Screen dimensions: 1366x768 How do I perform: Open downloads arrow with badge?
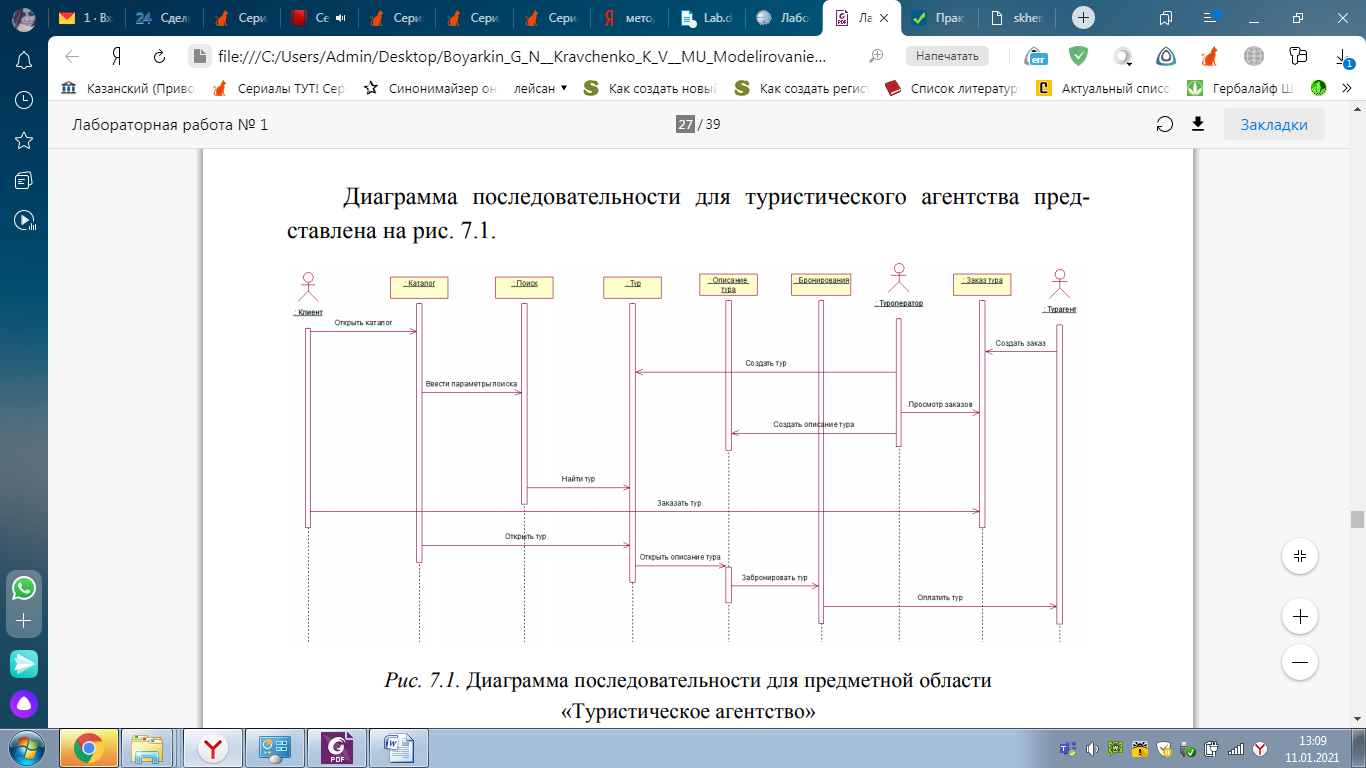tap(1342, 56)
